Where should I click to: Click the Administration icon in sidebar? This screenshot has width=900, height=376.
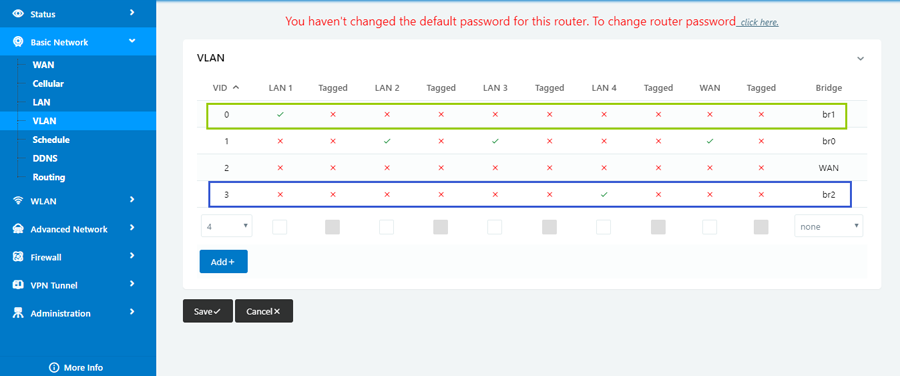(x=18, y=313)
